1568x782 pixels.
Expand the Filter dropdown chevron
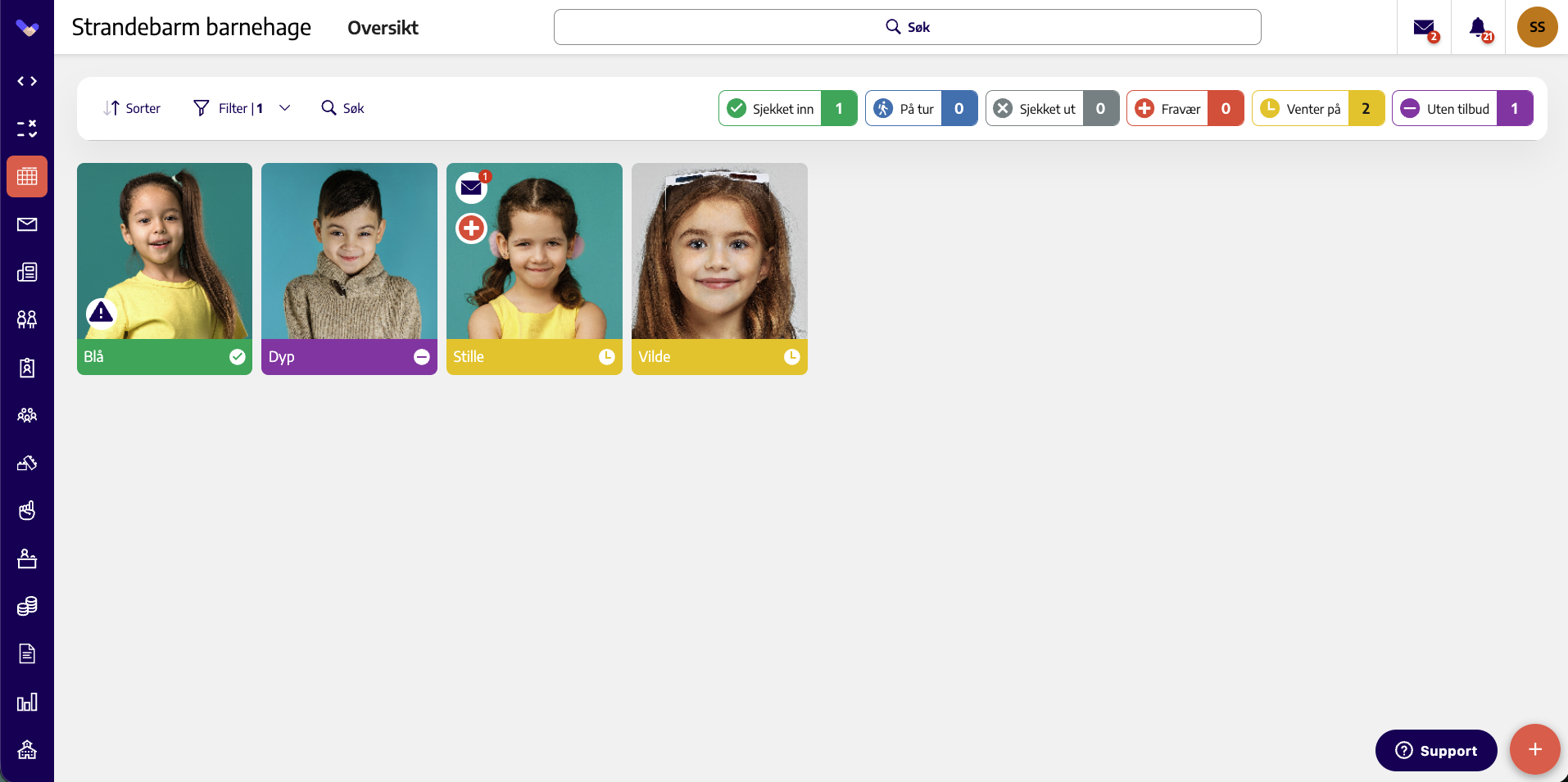pos(285,108)
